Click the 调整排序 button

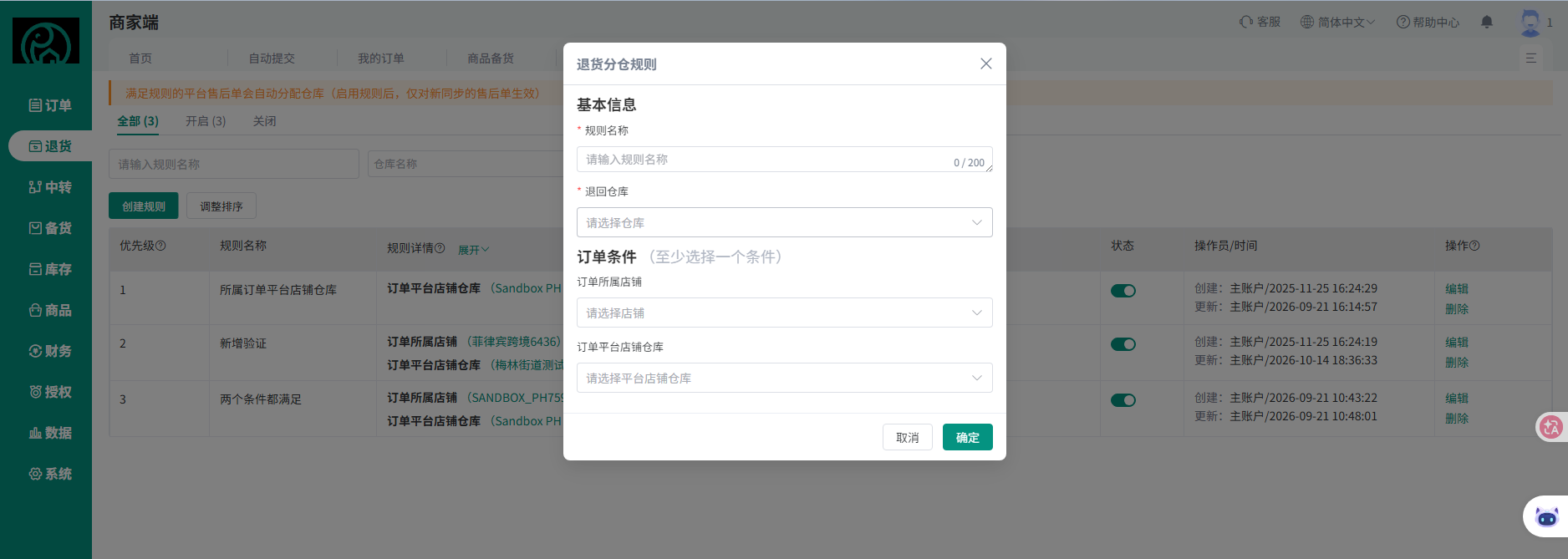(x=221, y=206)
